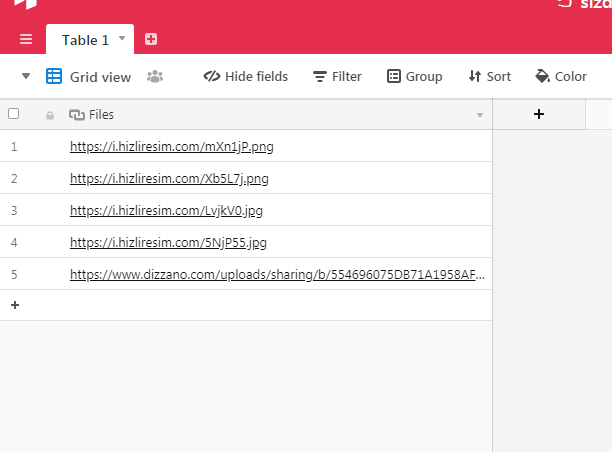
Task: Add a new field column
Action: [539, 114]
